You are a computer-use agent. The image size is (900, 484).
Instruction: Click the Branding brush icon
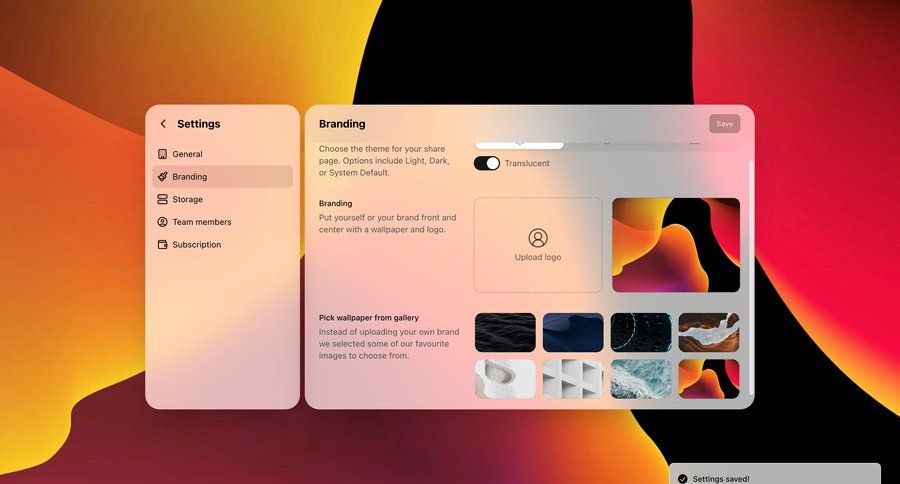click(162, 176)
